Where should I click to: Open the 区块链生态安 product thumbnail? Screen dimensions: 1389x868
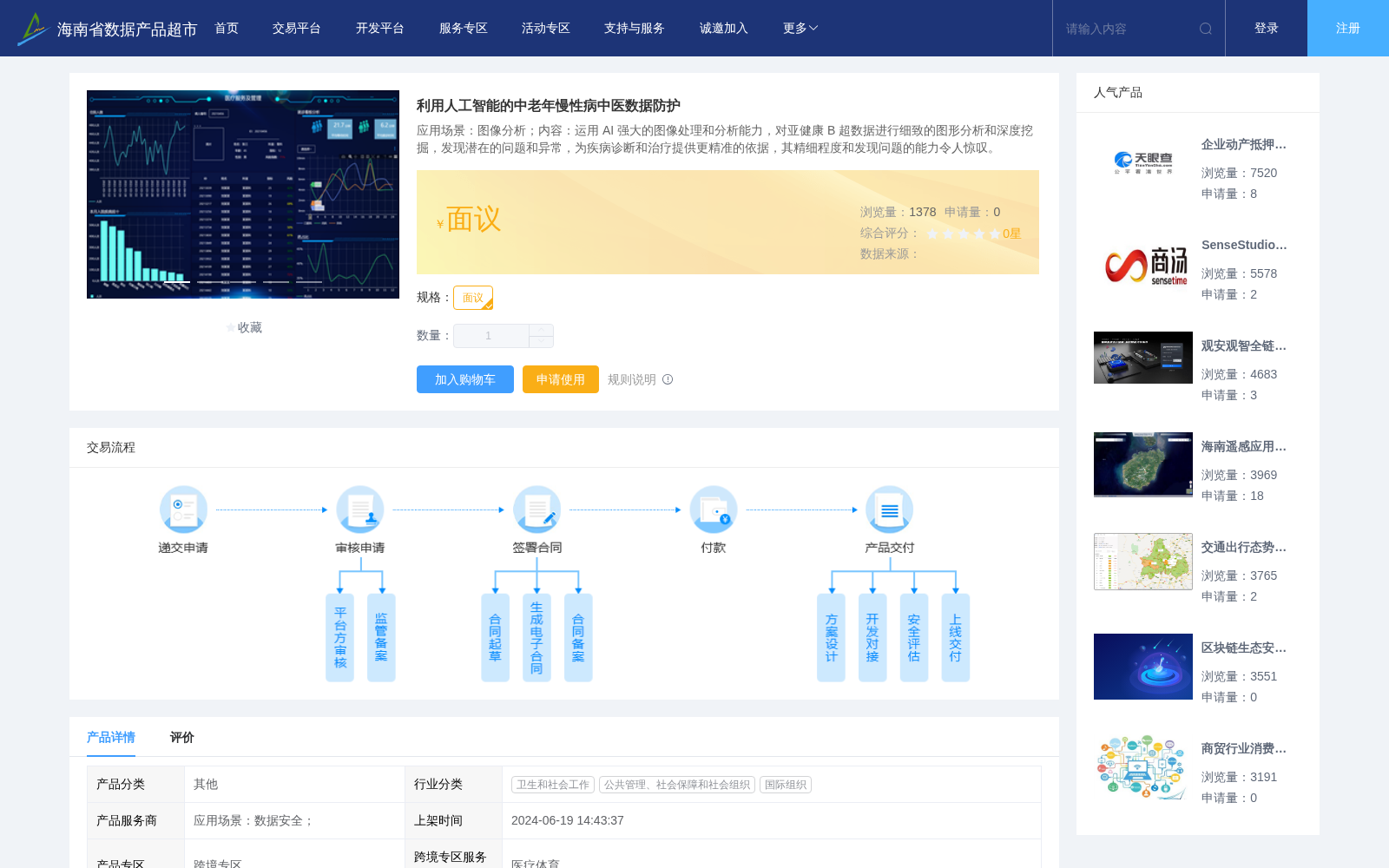(1143, 667)
